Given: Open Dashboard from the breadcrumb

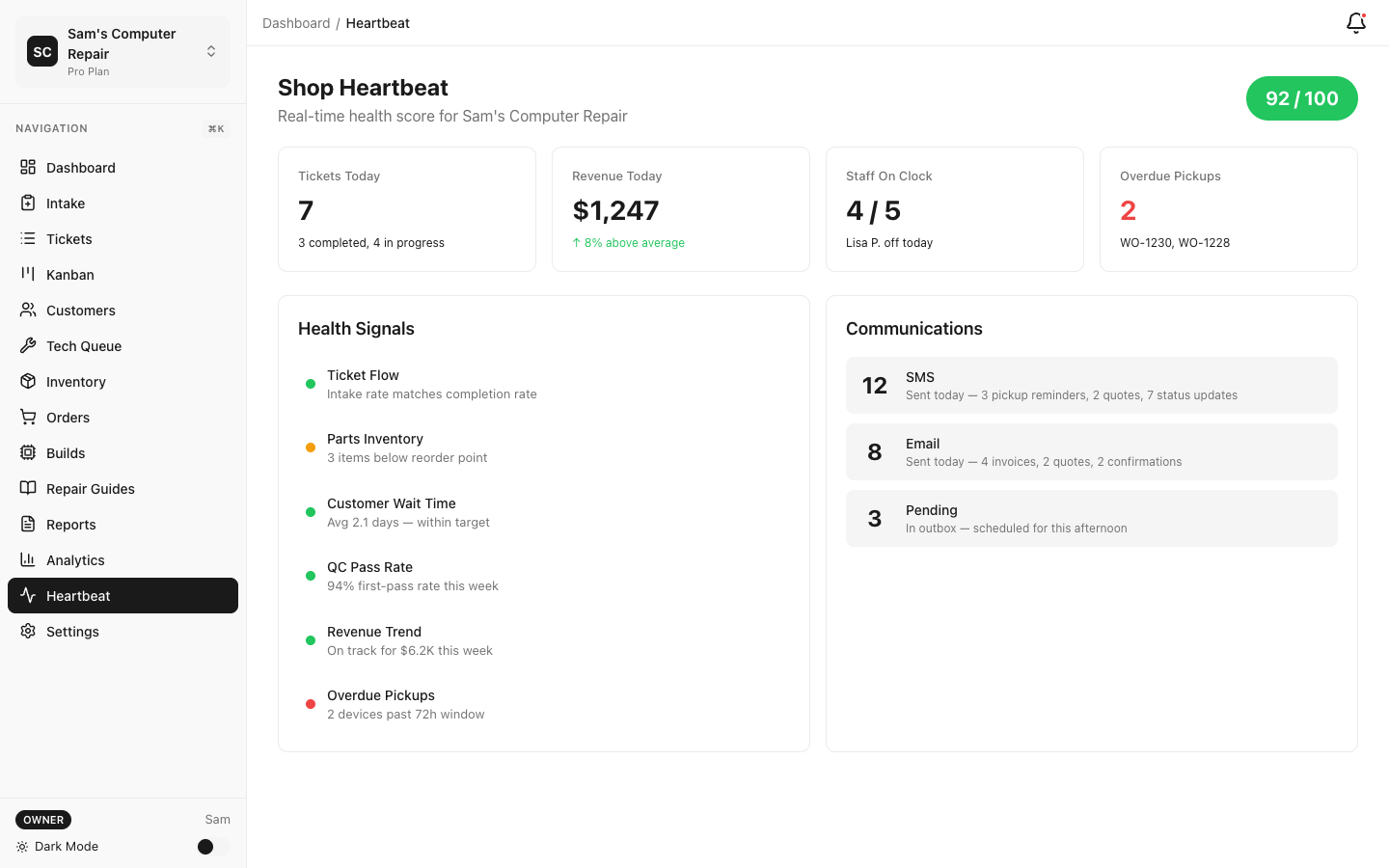Looking at the screenshot, I should (296, 22).
